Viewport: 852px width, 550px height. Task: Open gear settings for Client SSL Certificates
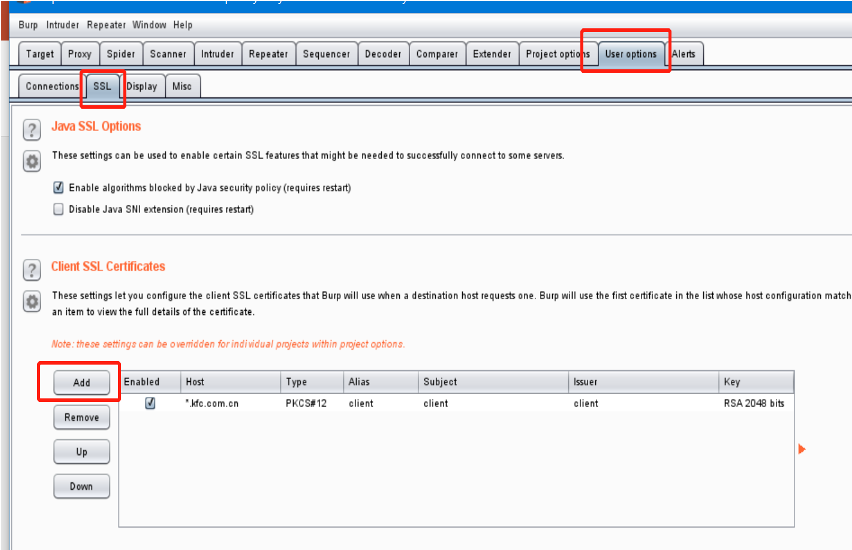[x=32, y=302]
